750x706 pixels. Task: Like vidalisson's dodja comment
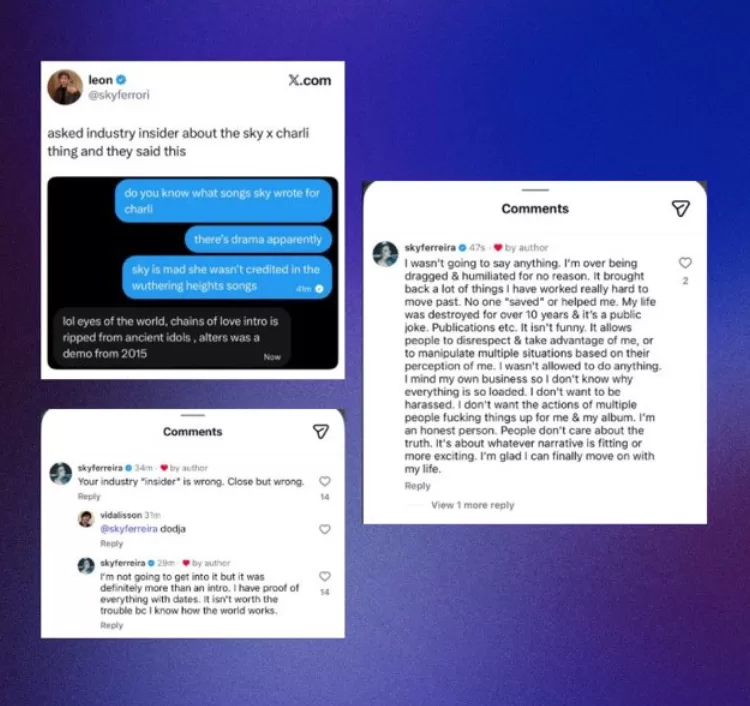point(325,529)
